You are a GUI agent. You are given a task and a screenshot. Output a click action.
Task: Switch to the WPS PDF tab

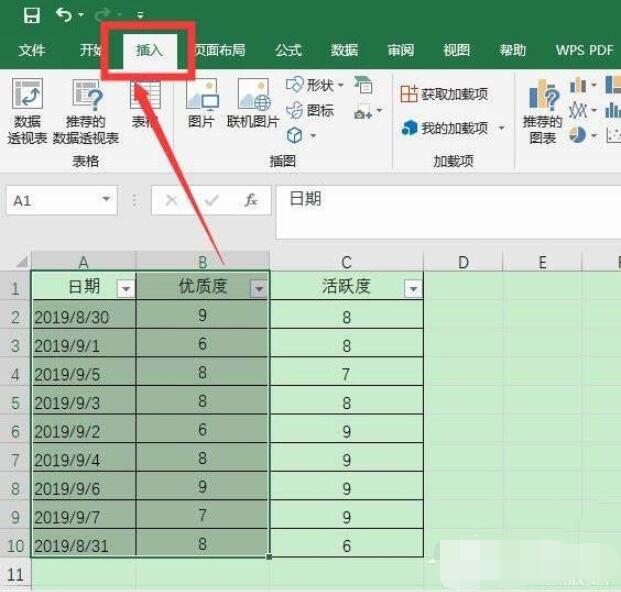click(585, 50)
